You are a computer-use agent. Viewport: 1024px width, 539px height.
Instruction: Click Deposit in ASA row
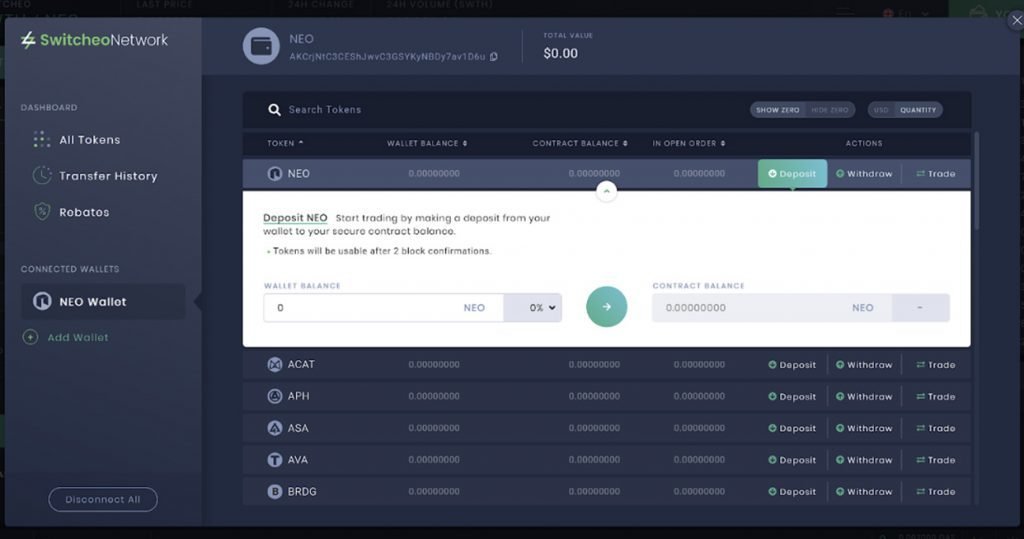click(x=792, y=428)
